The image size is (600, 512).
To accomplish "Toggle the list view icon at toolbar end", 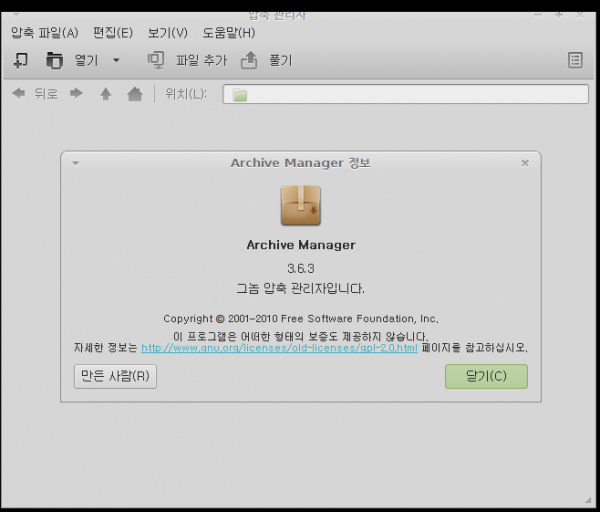I will coord(575,60).
